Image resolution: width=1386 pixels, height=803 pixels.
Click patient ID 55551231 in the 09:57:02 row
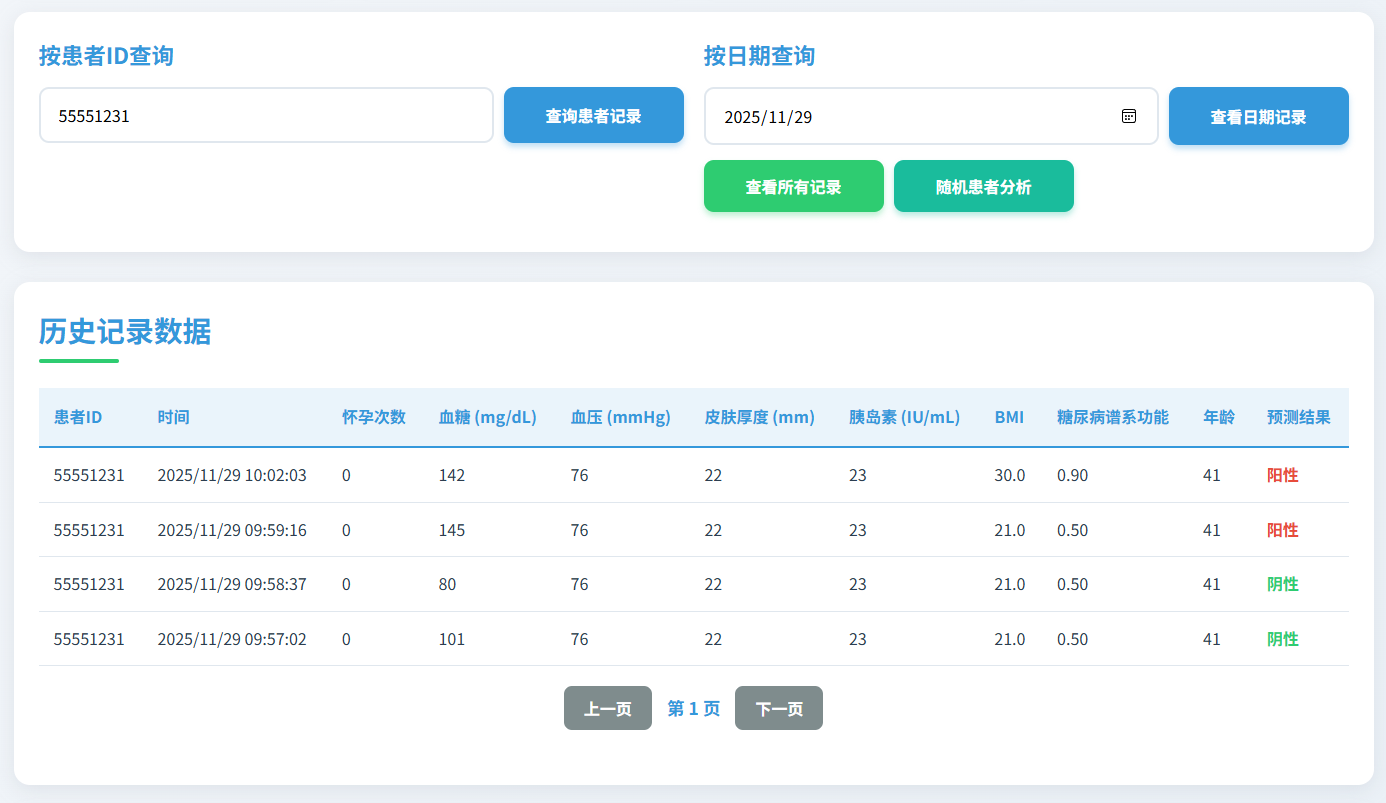89,639
